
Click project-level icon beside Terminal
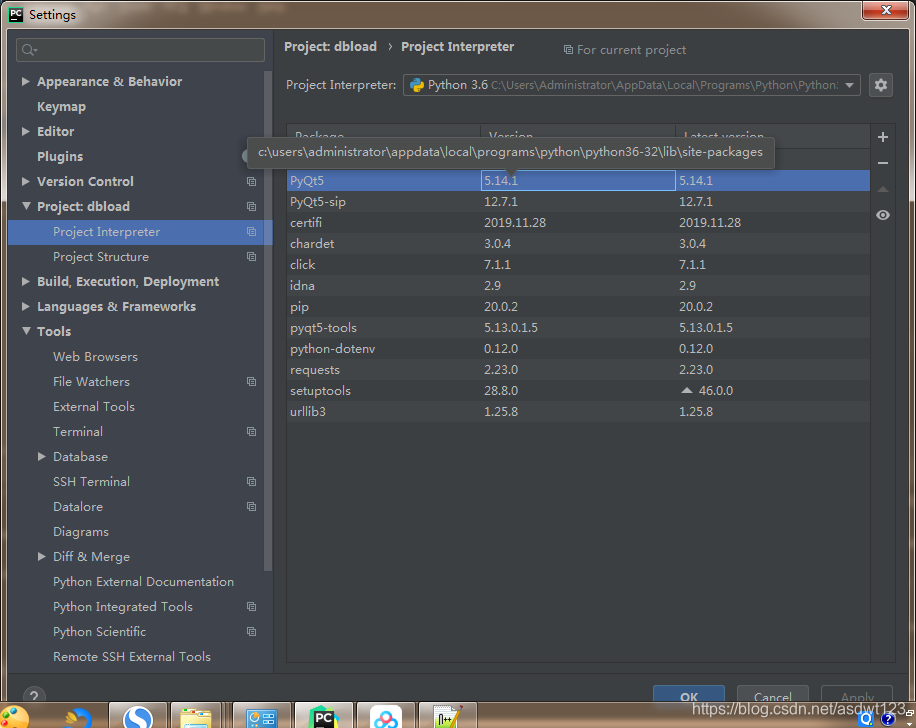point(251,432)
